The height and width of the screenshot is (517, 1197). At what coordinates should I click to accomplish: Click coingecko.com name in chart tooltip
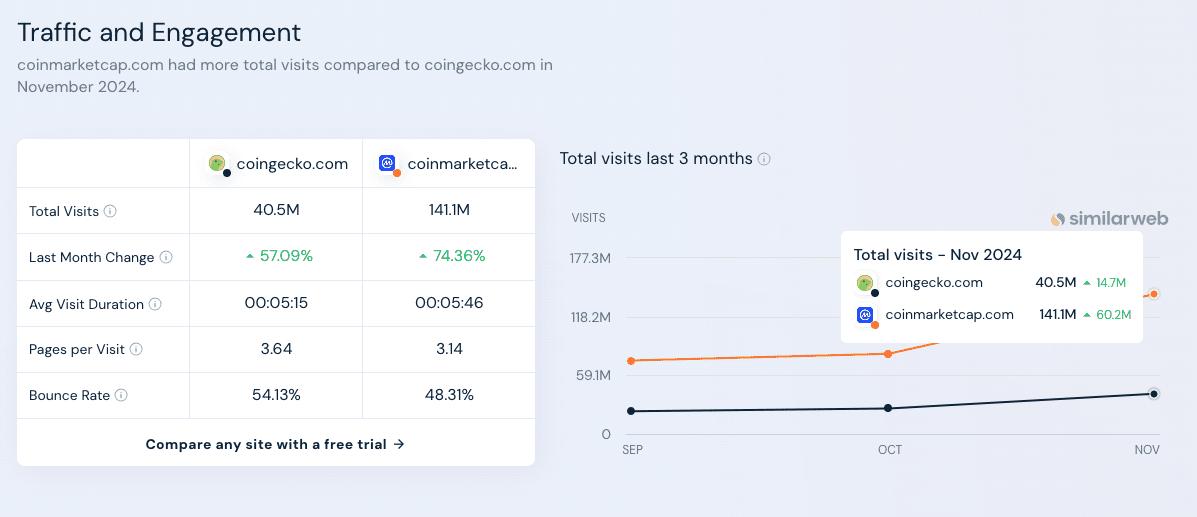pos(934,283)
